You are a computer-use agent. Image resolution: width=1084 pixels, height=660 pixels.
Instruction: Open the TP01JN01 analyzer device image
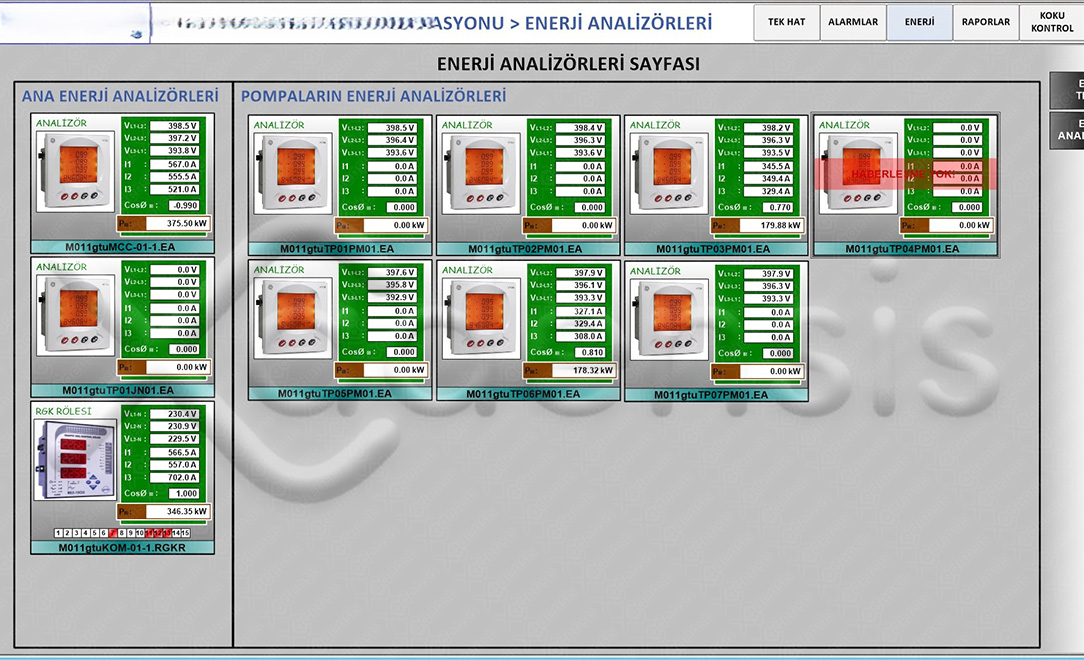tap(75, 316)
